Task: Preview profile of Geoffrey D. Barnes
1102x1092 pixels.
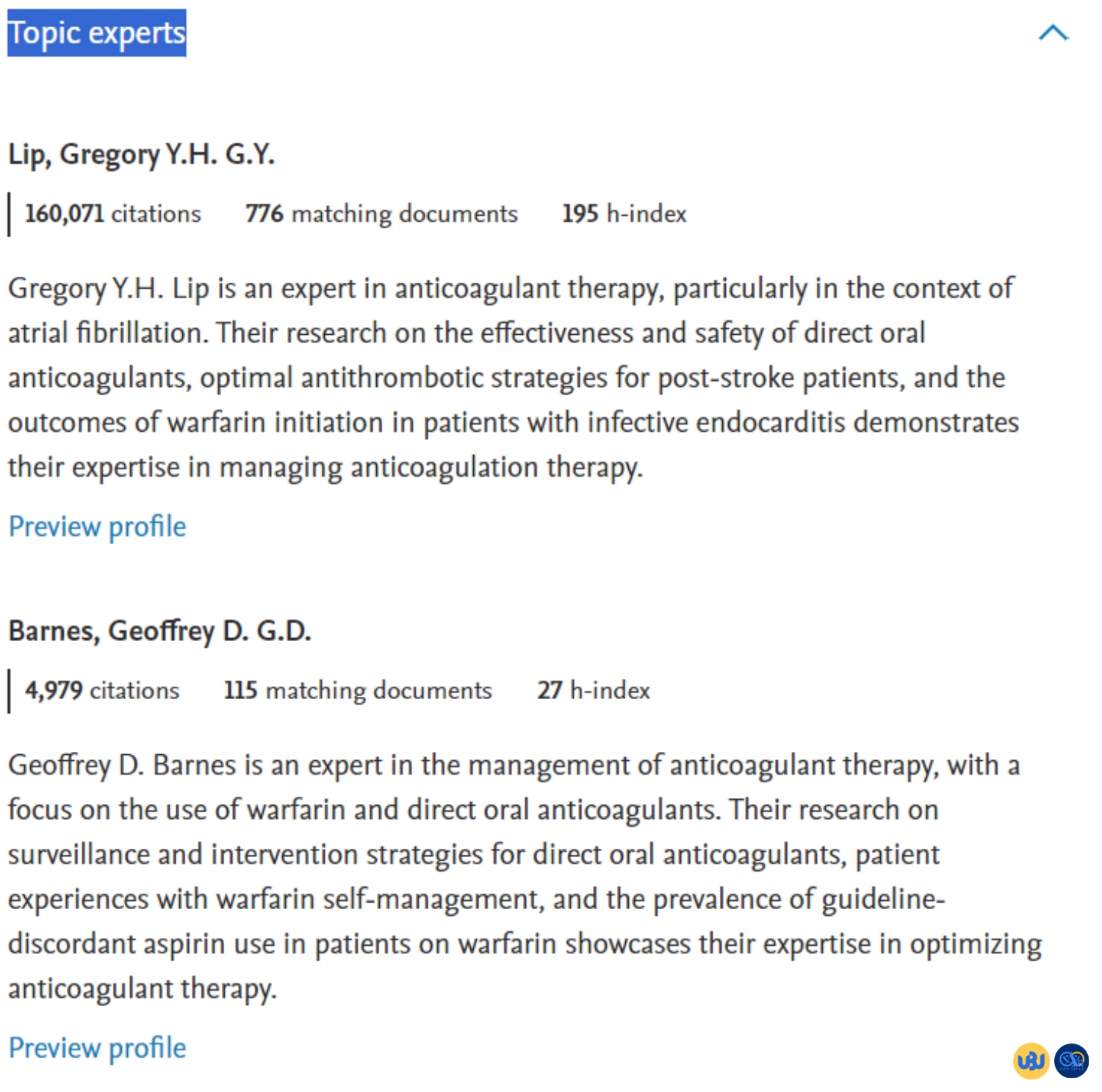Action: 97,1048
